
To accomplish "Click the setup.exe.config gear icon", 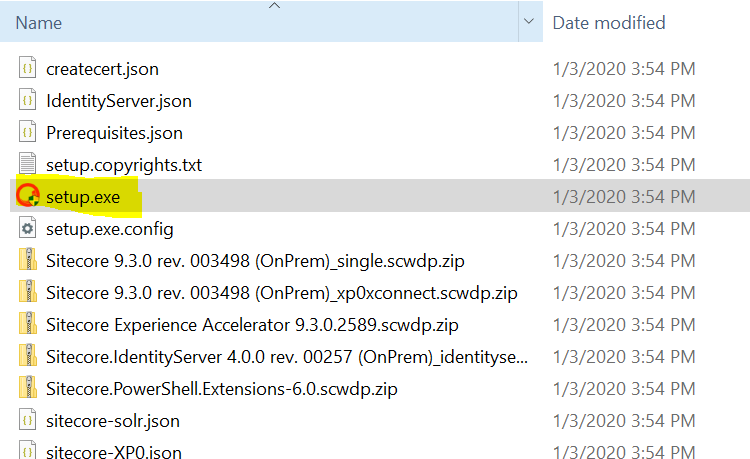I will [27, 228].
